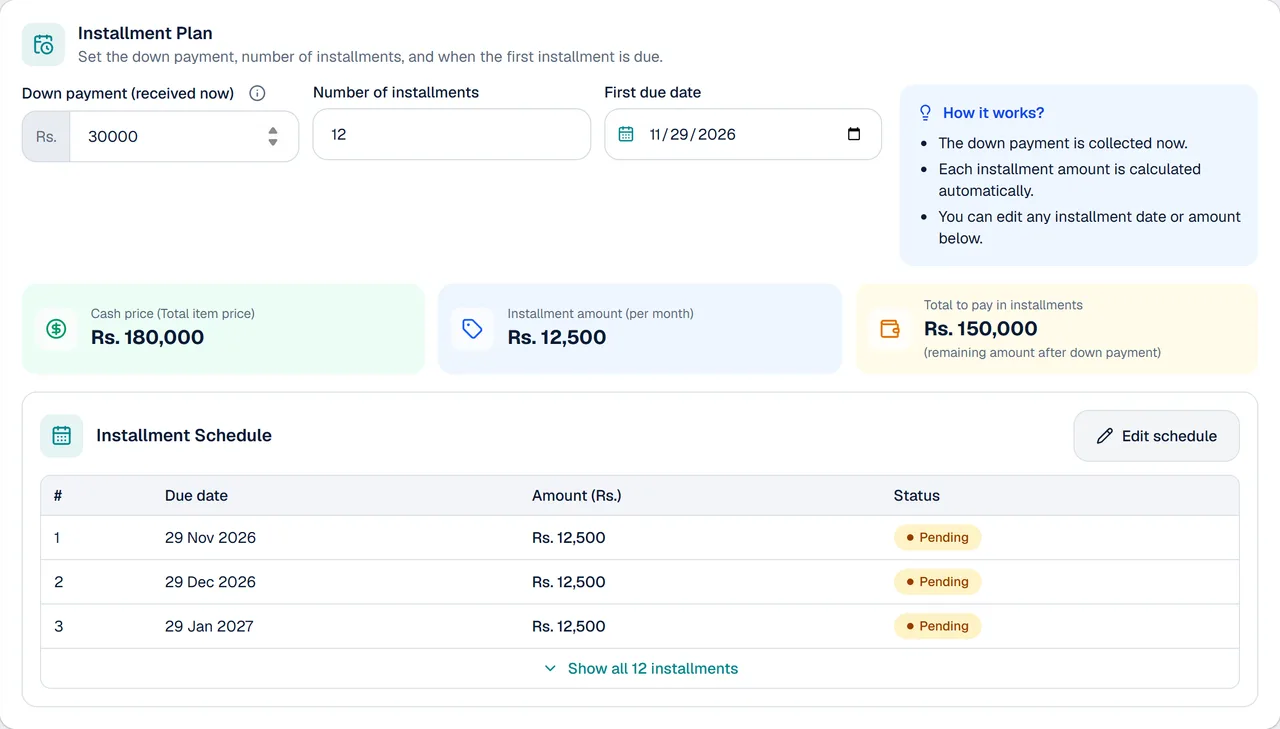Click Pending status for 29 Jan 2027
This screenshot has height=729, width=1280.
pos(937,626)
